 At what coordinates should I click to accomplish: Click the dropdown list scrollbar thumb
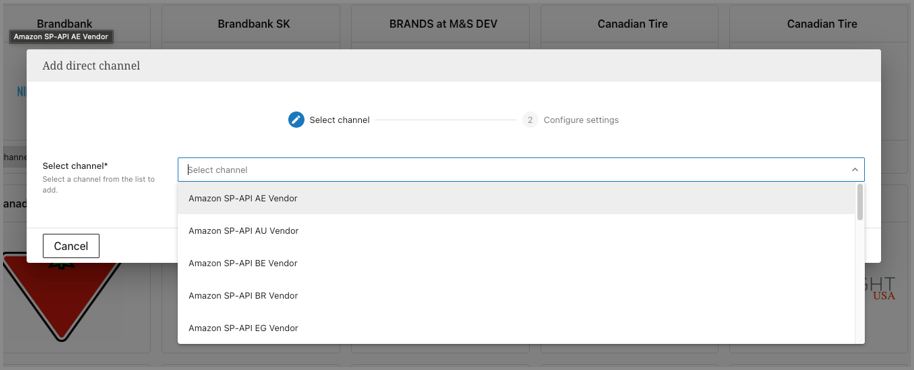coord(860,202)
